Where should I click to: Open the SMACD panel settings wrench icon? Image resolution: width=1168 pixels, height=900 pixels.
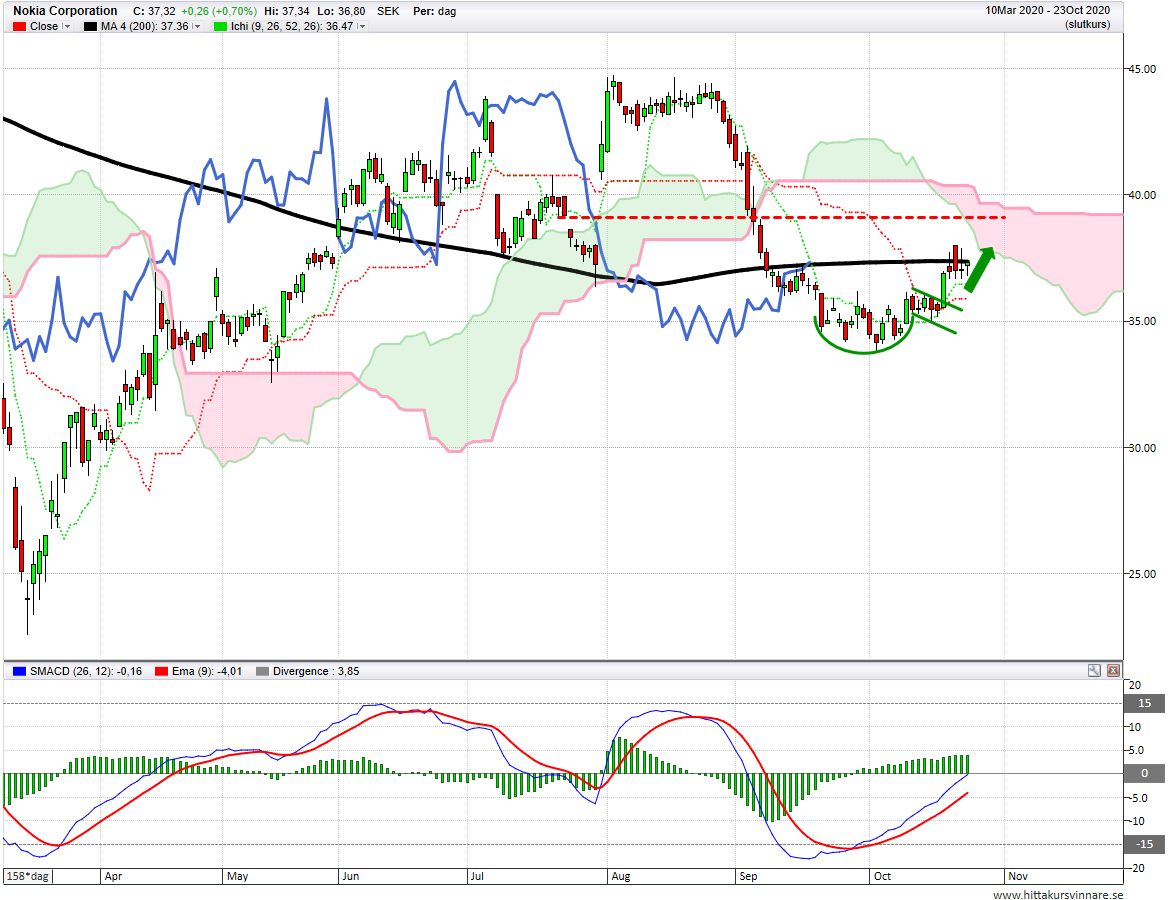pyautogui.click(x=1094, y=671)
